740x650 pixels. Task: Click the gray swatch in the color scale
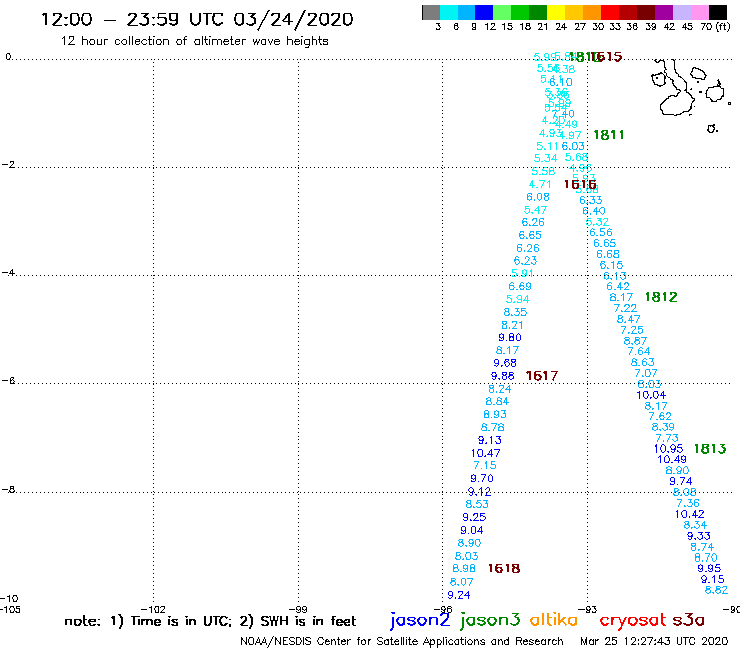point(431,12)
